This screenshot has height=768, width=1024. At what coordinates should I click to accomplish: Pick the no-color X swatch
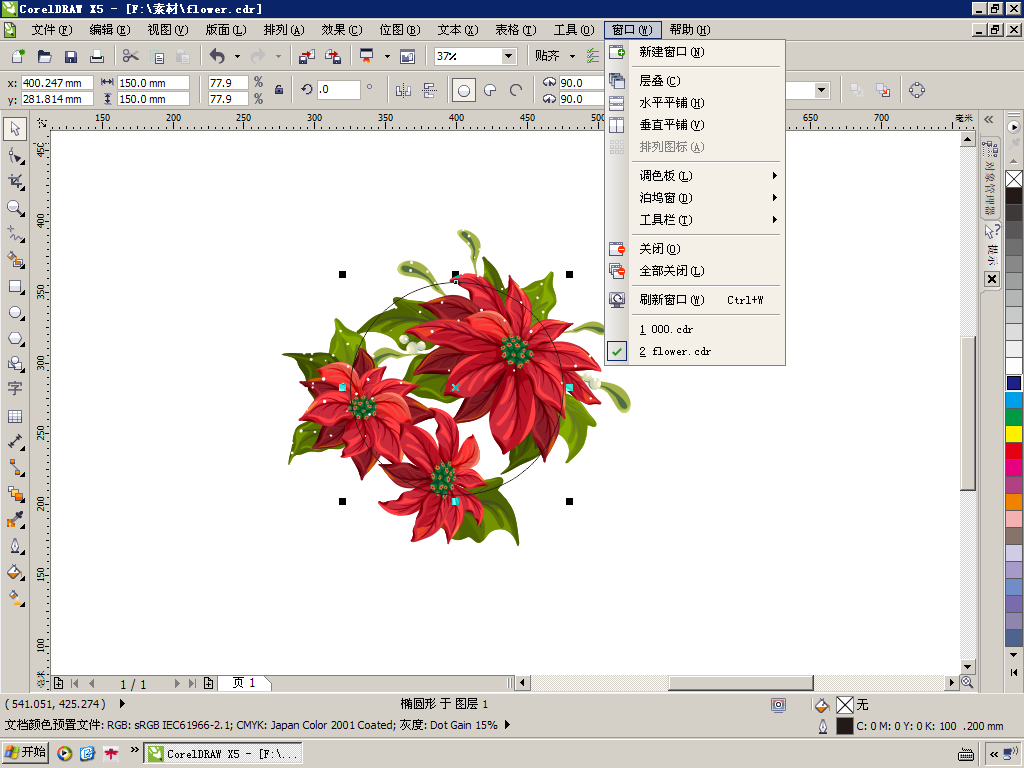(x=1014, y=179)
